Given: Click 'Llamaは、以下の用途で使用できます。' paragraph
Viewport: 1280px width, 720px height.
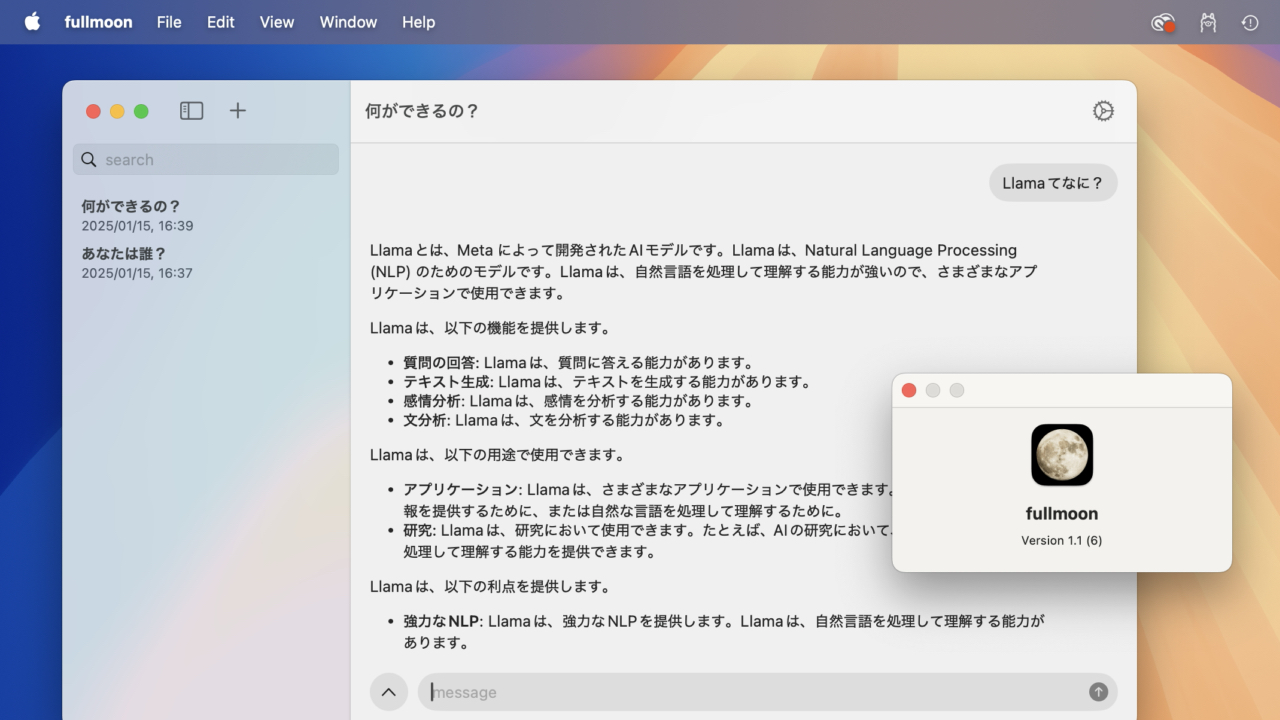Looking at the screenshot, I should coord(497,455).
